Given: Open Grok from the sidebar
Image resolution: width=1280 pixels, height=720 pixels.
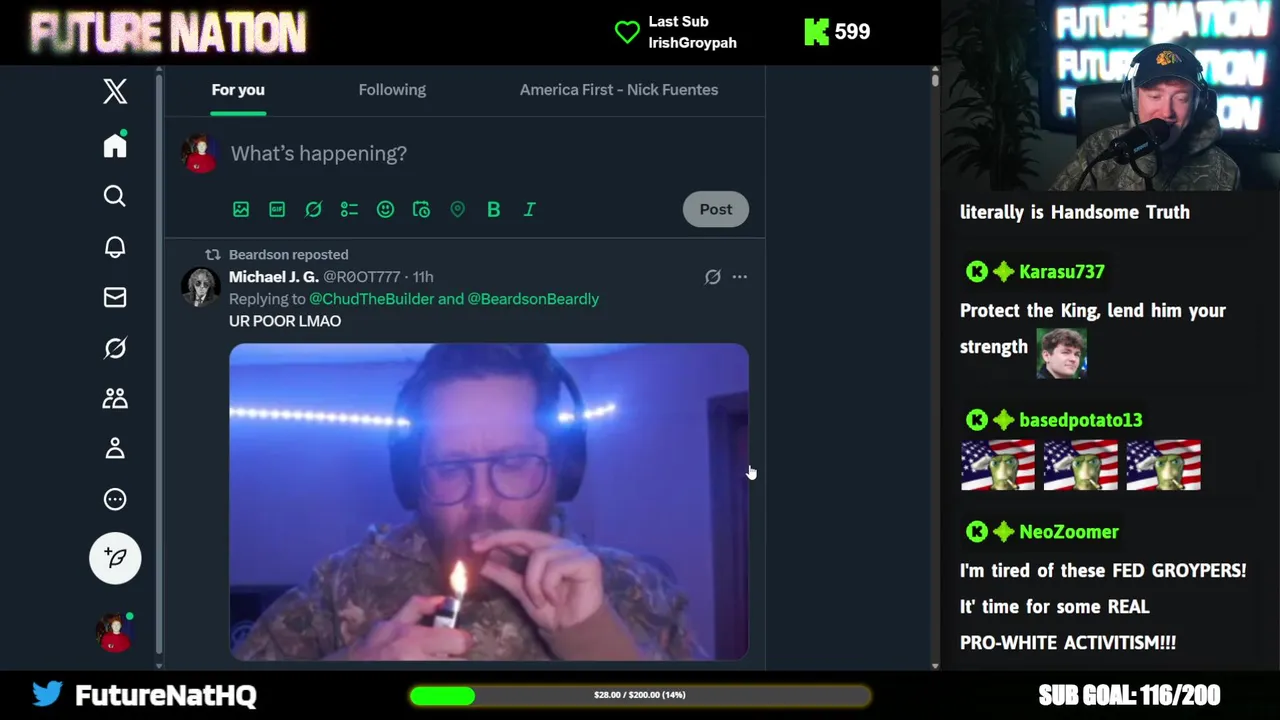Looking at the screenshot, I should (x=115, y=348).
